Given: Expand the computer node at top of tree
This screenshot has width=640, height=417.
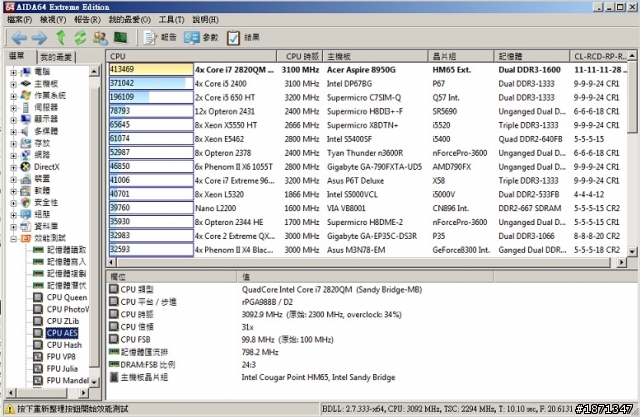Looking at the screenshot, I should [x=13, y=72].
